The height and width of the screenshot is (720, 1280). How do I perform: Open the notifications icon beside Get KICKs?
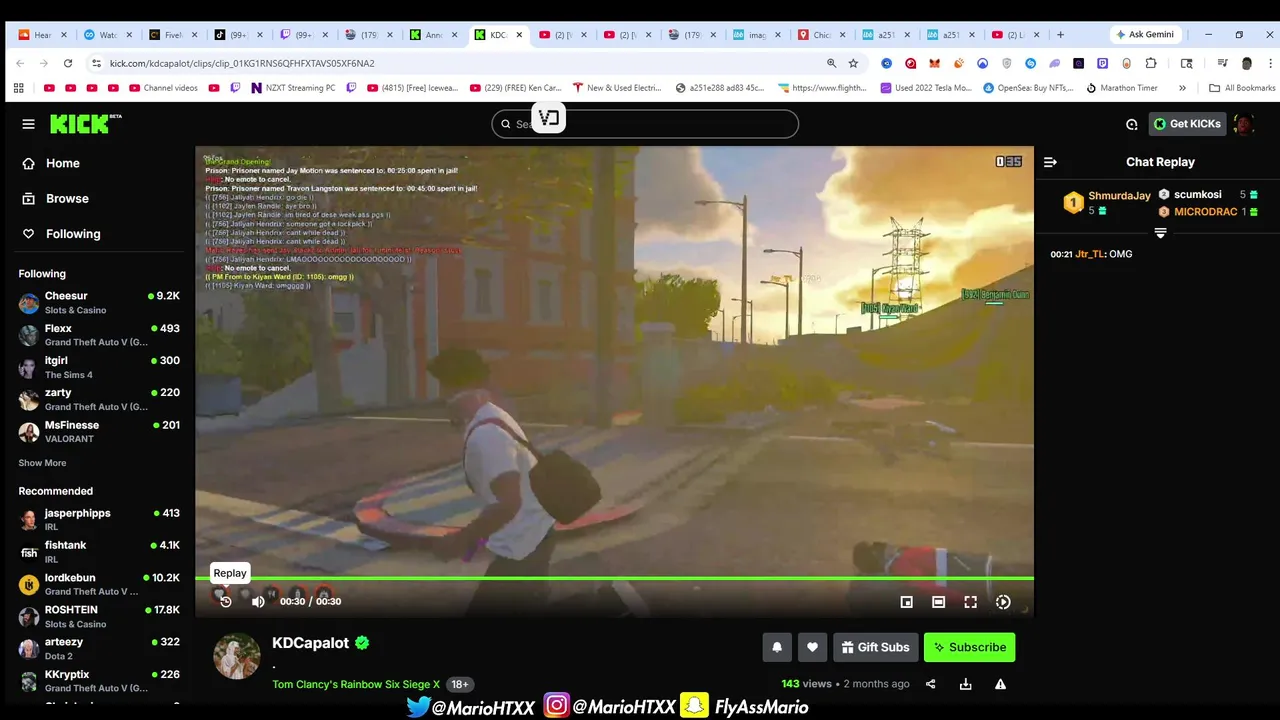tap(1131, 124)
